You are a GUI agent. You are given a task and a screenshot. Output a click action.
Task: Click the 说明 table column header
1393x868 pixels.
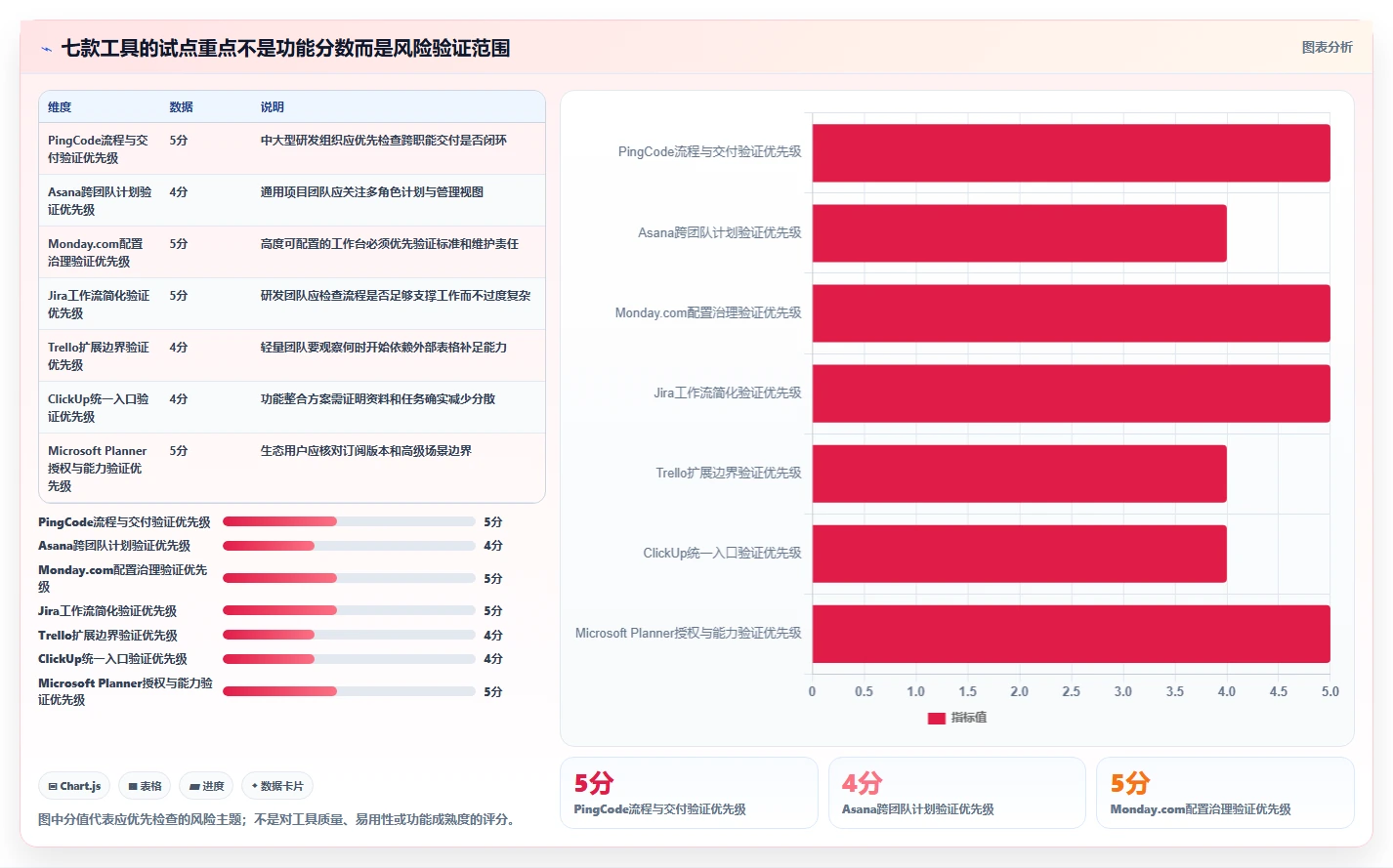272,107
